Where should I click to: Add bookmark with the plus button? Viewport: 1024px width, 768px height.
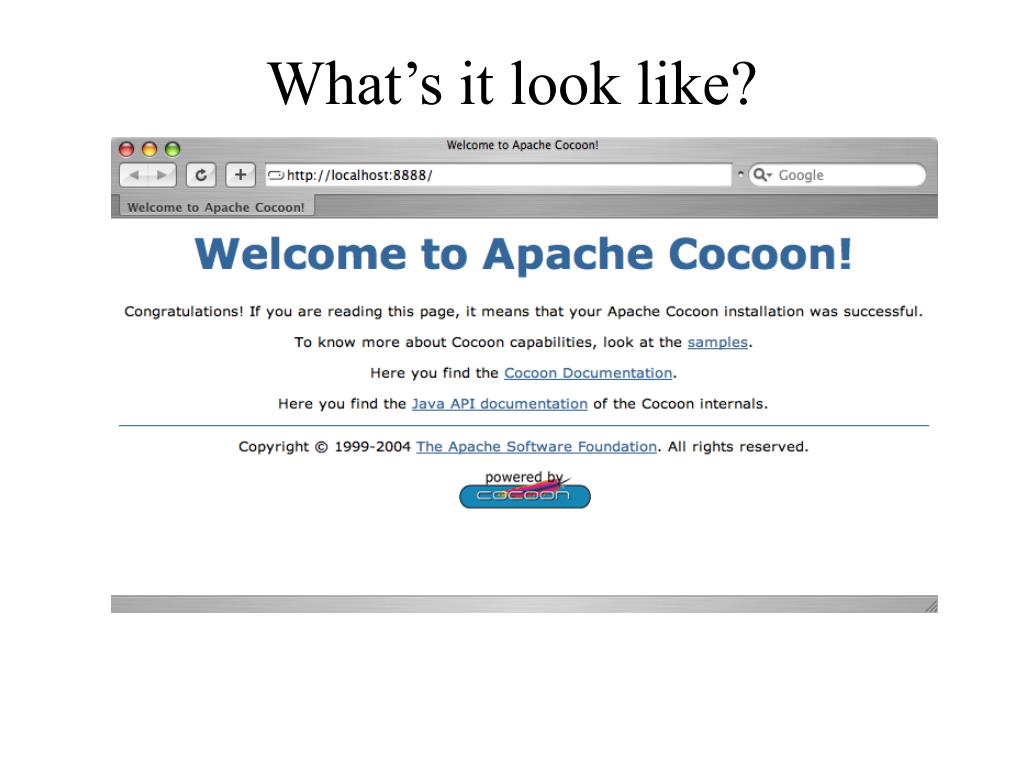pos(240,175)
